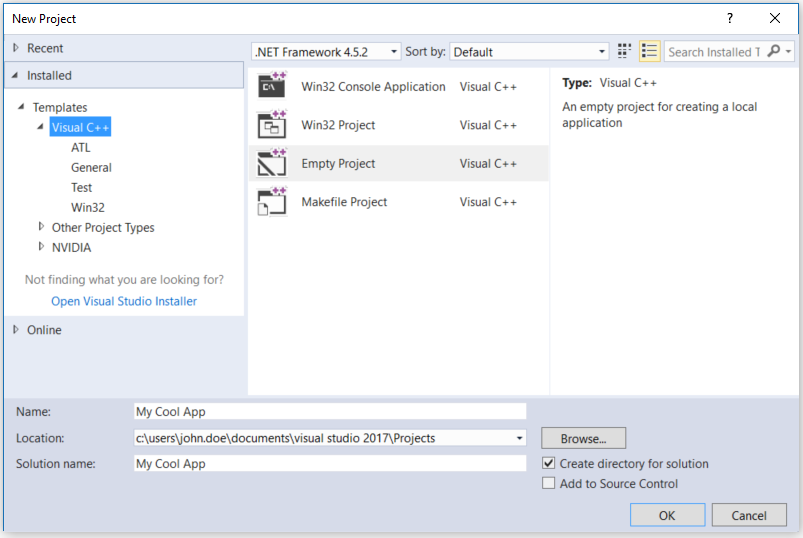
Task: Expand the Recent section
Action: pos(16,48)
